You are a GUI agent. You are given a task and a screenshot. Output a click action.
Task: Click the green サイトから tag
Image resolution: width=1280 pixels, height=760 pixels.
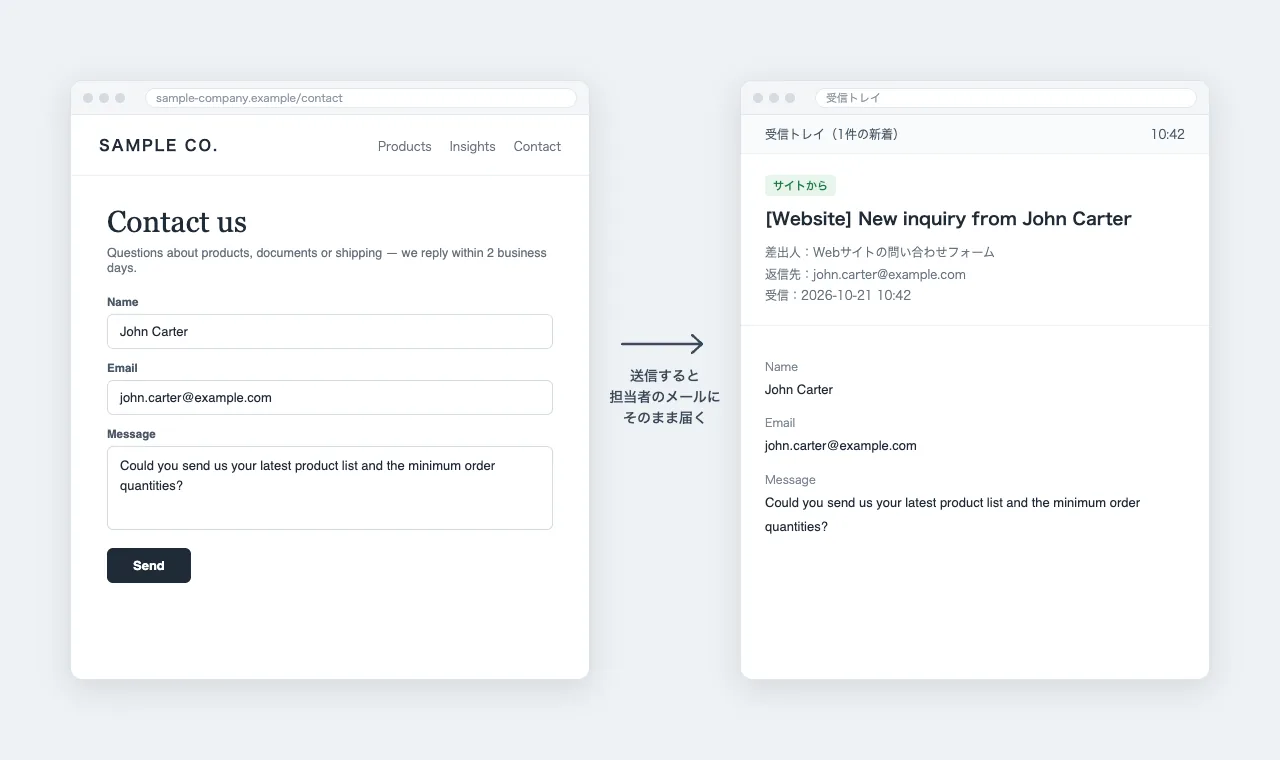click(800, 186)
